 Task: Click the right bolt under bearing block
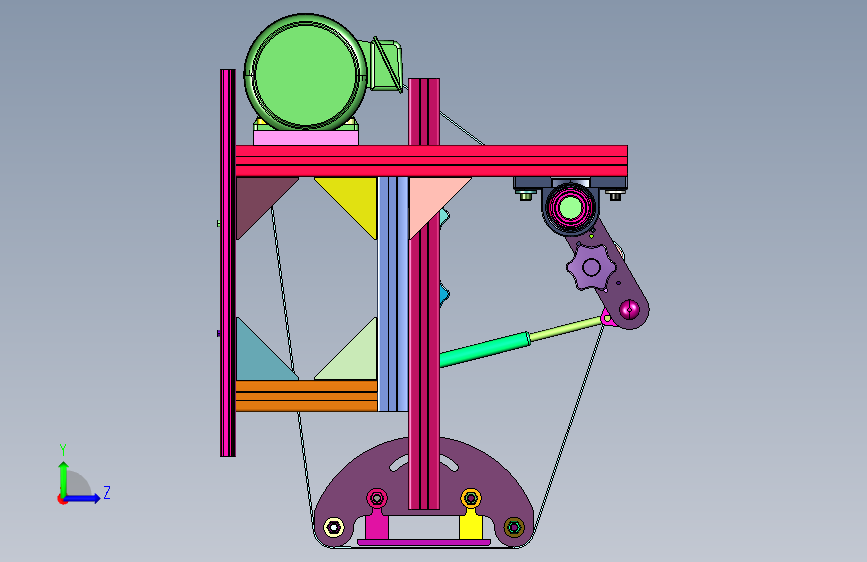(615, 195)
